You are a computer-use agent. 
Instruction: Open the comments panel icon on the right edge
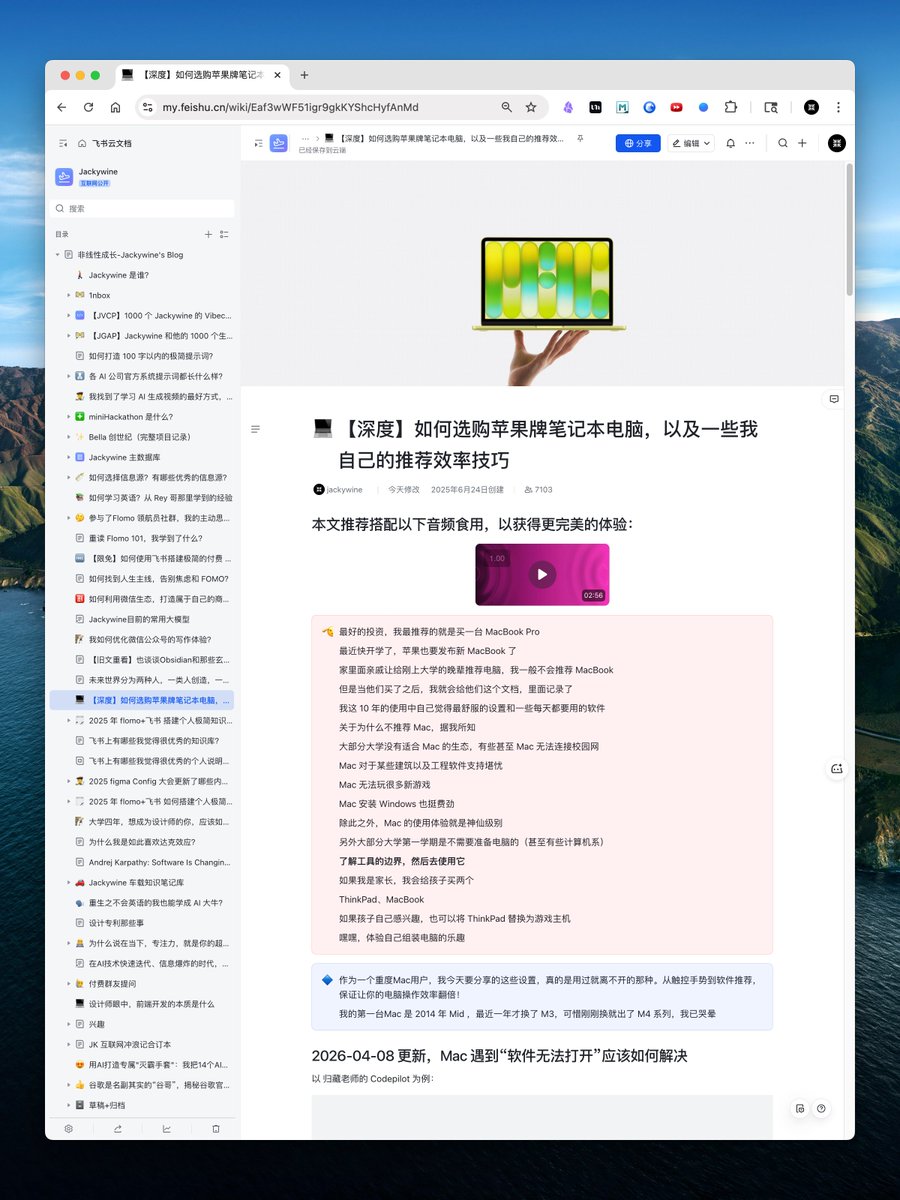[x=834, y=398]
